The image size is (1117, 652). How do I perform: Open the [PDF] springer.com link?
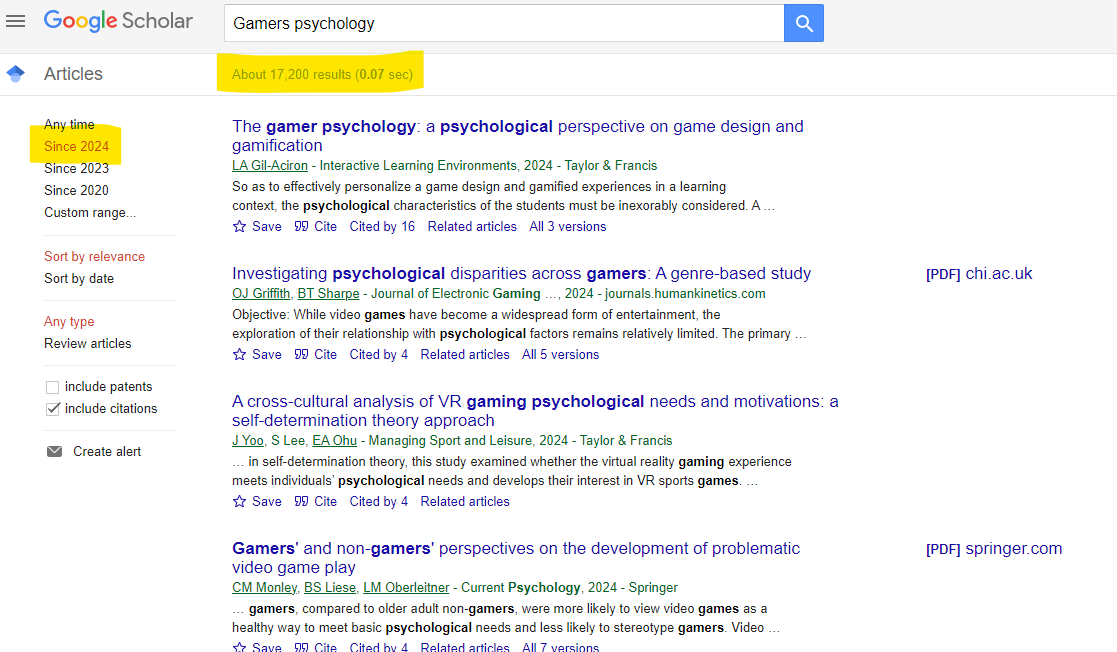click(994, 549)
